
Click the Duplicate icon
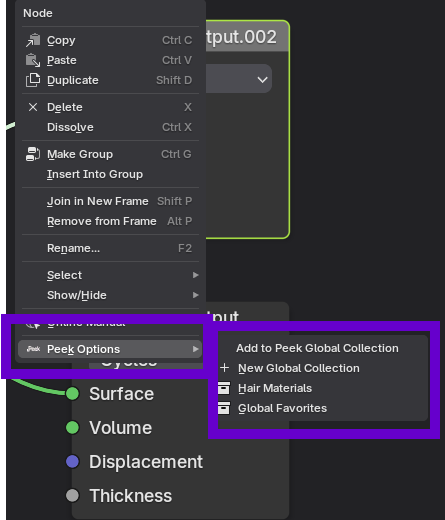[x=33, y=80]
